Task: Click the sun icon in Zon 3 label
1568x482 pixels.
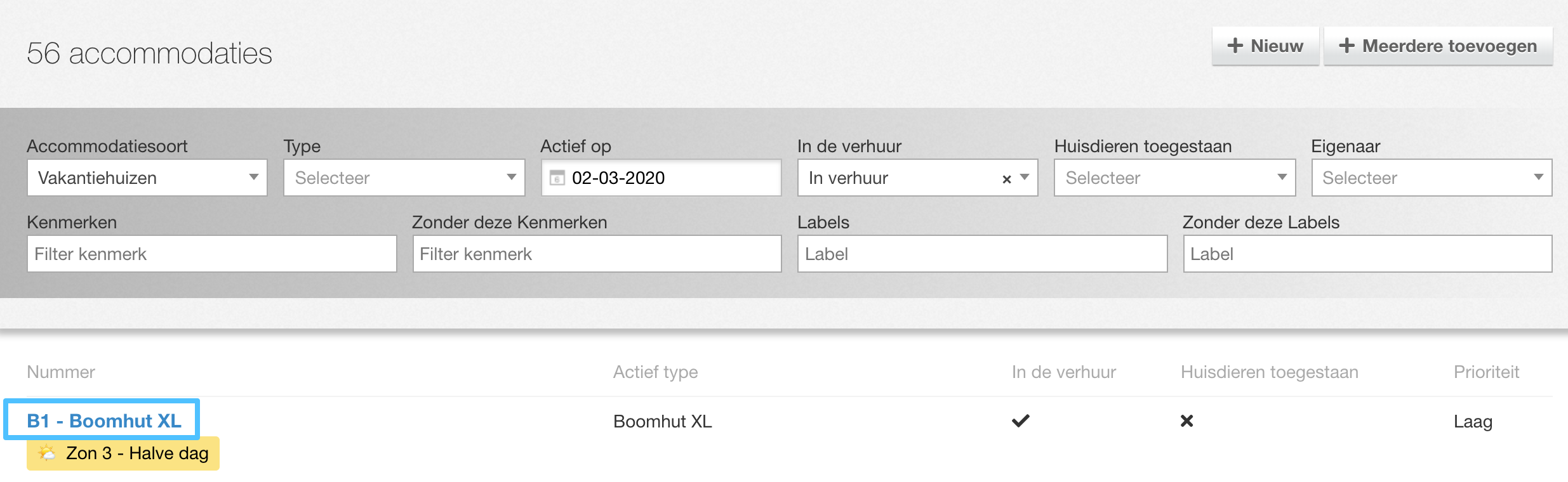Action: click(47, 453)
